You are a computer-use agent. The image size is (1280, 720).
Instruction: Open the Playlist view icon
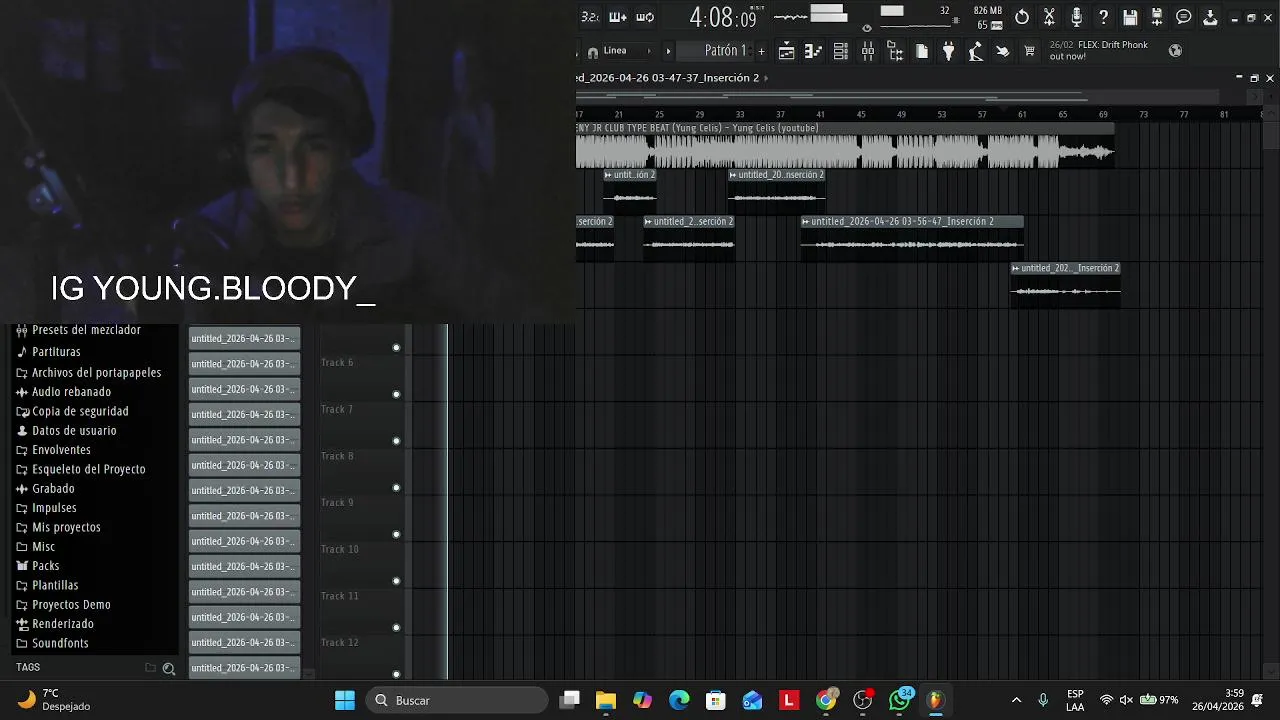(x=787, y=51)
